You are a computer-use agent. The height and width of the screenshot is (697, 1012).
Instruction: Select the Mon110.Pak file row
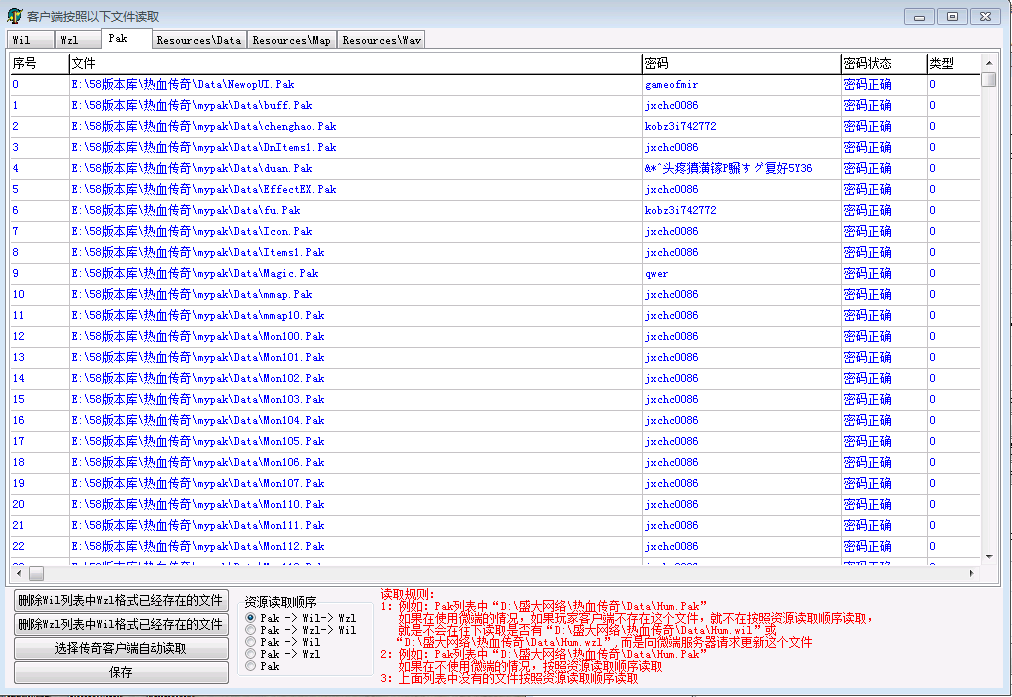pos(495,505)
